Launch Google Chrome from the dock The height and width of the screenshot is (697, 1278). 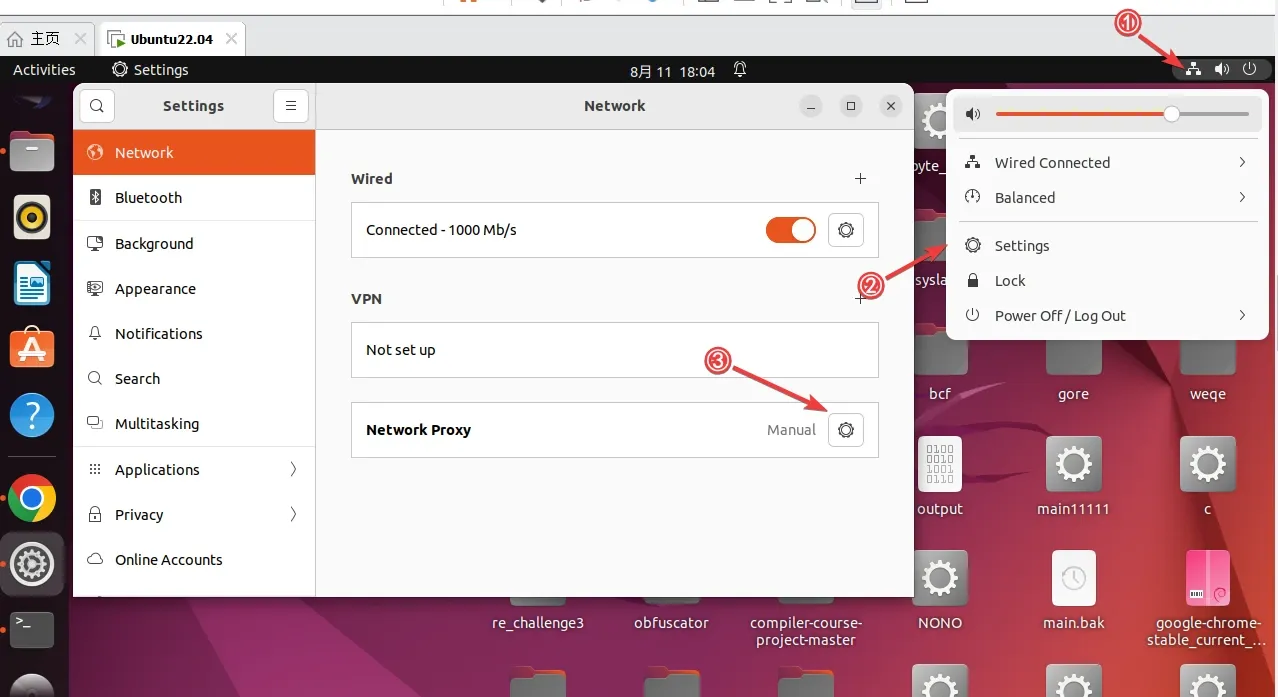coord(32,498)
